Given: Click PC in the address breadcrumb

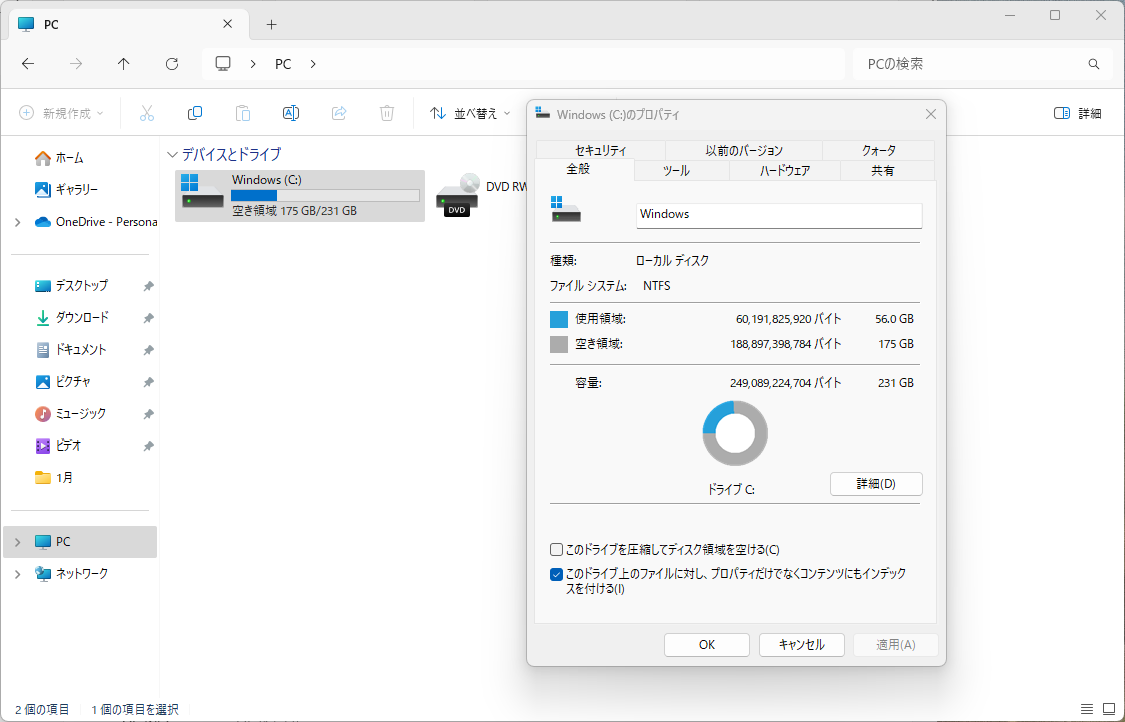Looking at the screenshot, I should pyautogui.click(x=283, y=64).
